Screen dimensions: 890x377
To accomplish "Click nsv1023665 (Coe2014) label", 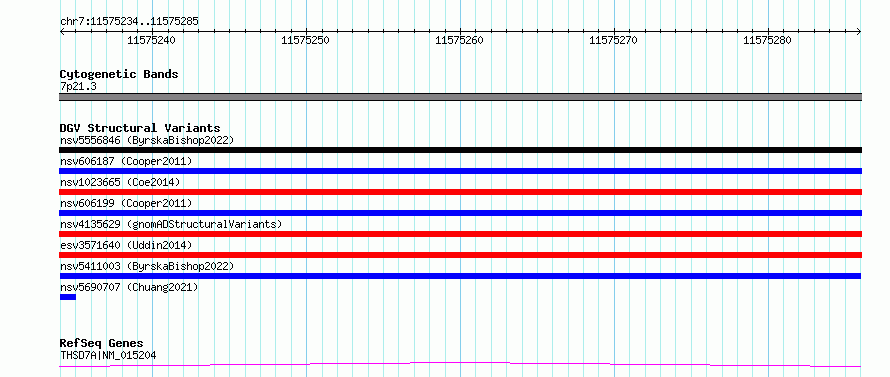I will (120, 182).
